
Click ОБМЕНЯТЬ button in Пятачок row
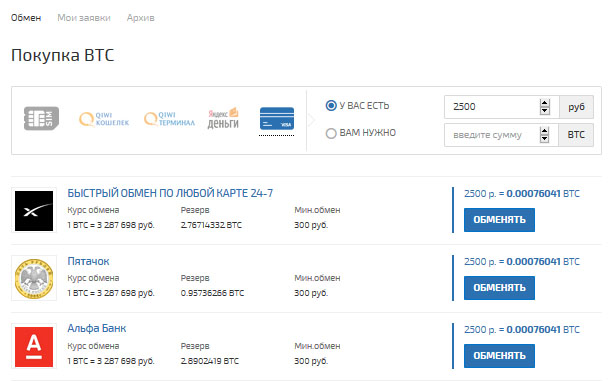coord(499,288)
